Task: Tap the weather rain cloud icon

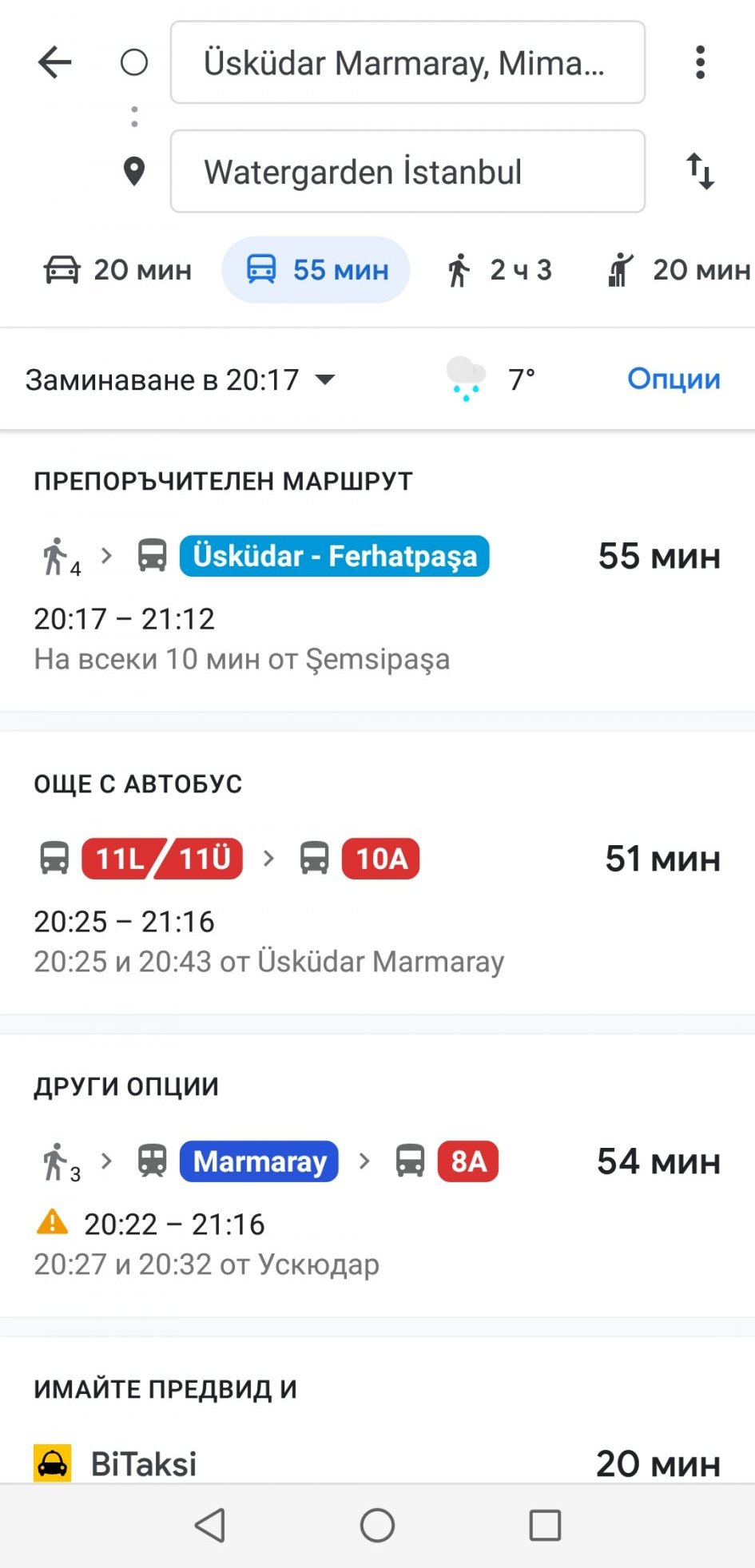Action: (x=466, y=379)
